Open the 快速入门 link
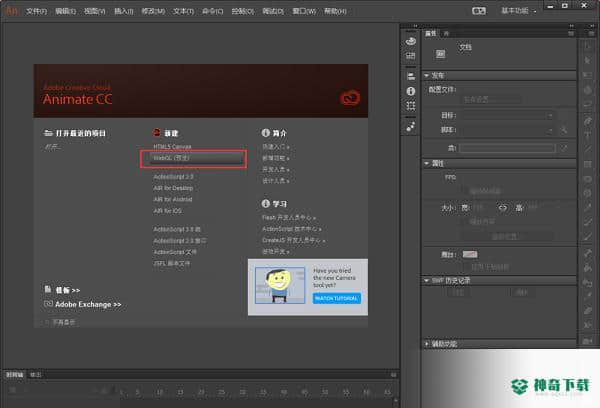Screen dimensions: 600x408 point(276,147)
